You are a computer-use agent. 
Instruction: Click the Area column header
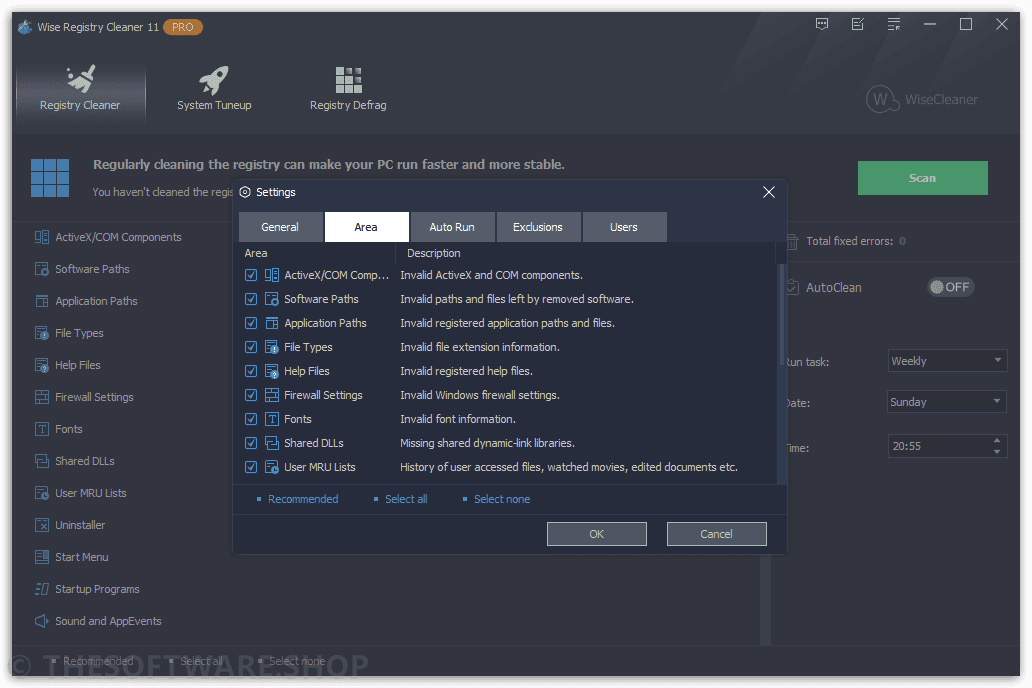click(256, 253)
